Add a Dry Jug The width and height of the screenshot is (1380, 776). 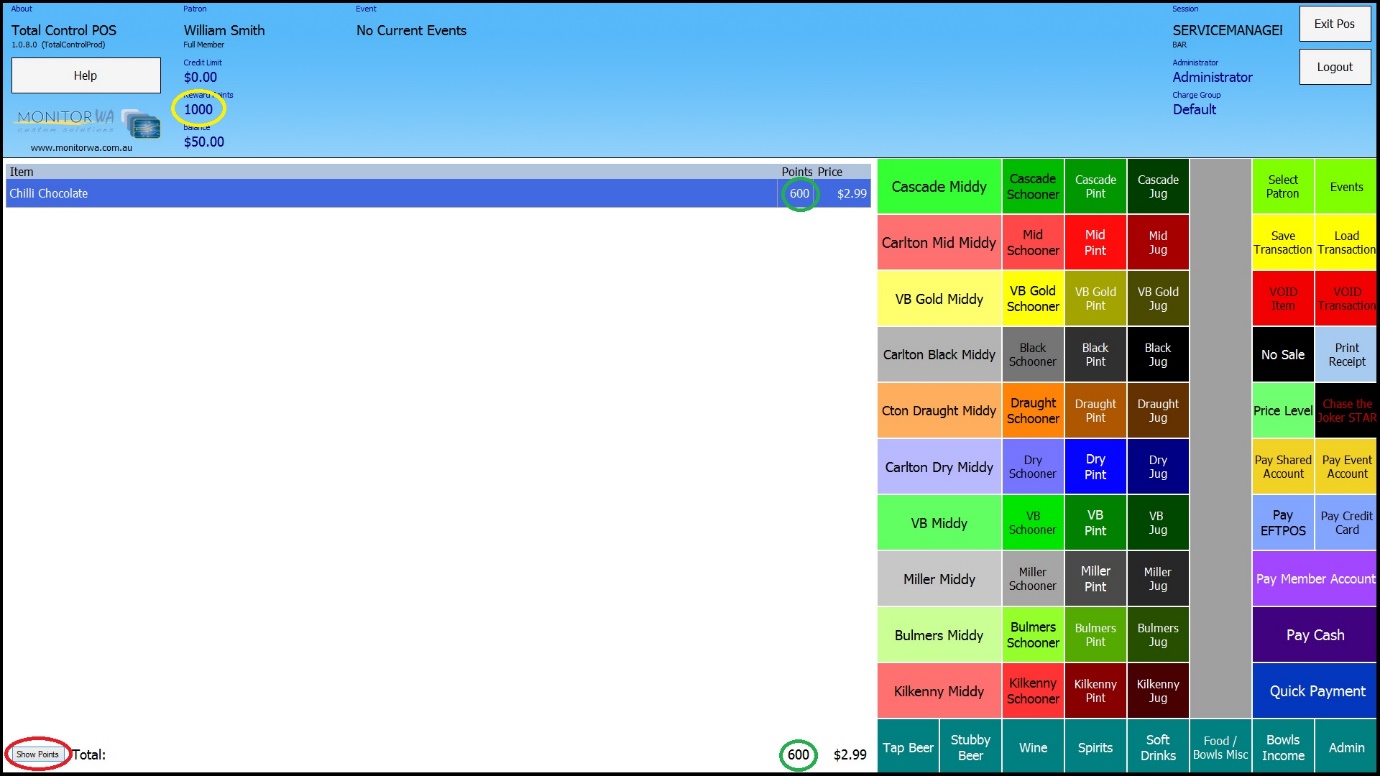click(1158, 466)
